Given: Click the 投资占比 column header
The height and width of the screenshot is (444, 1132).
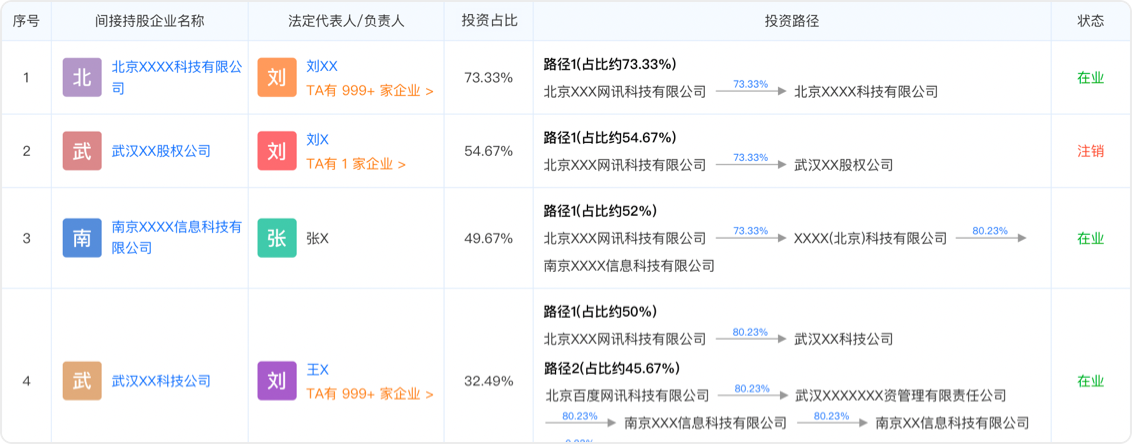Looking at the screenshot, I should (489, 20).
